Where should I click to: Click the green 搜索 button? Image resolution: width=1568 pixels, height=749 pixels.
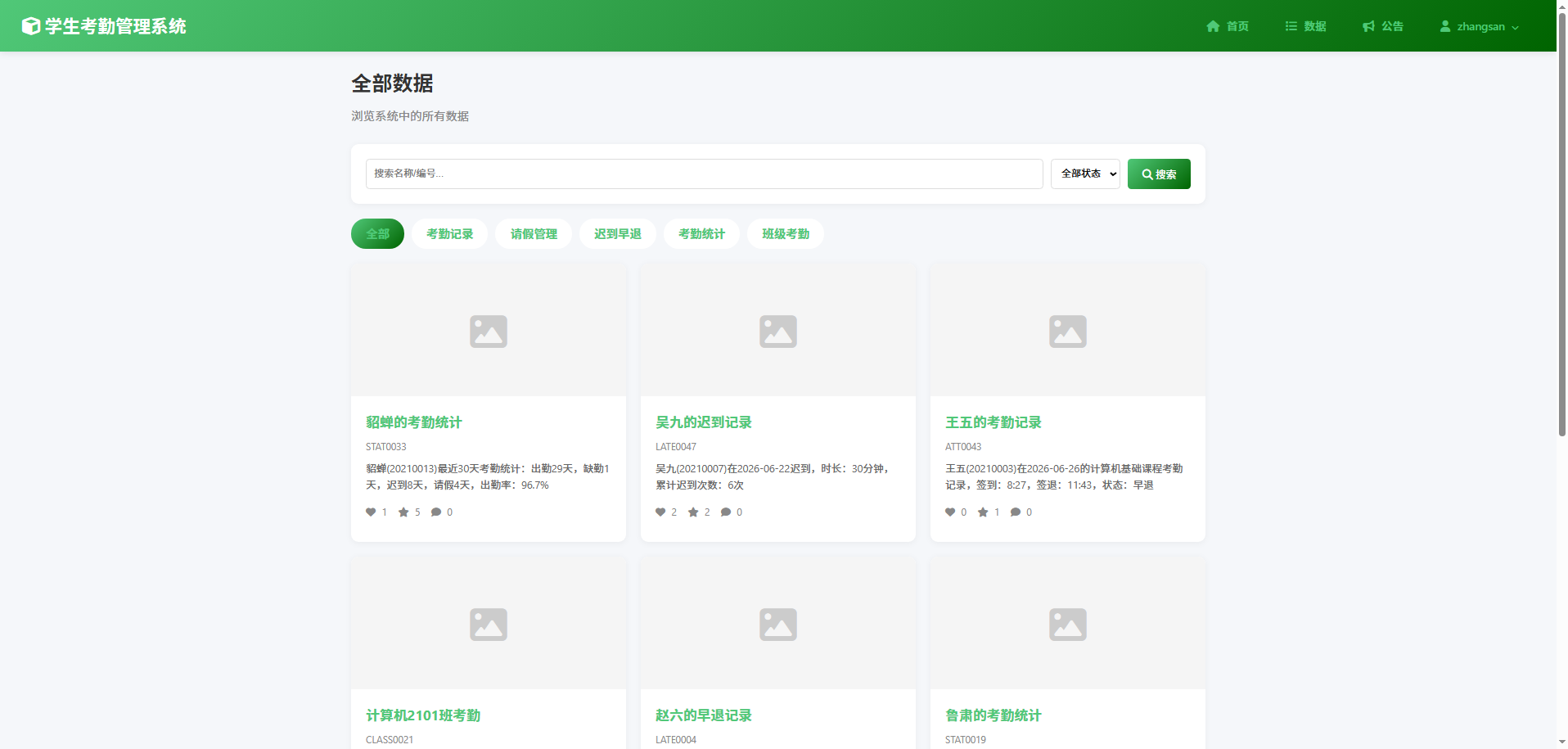[1159, 174]
